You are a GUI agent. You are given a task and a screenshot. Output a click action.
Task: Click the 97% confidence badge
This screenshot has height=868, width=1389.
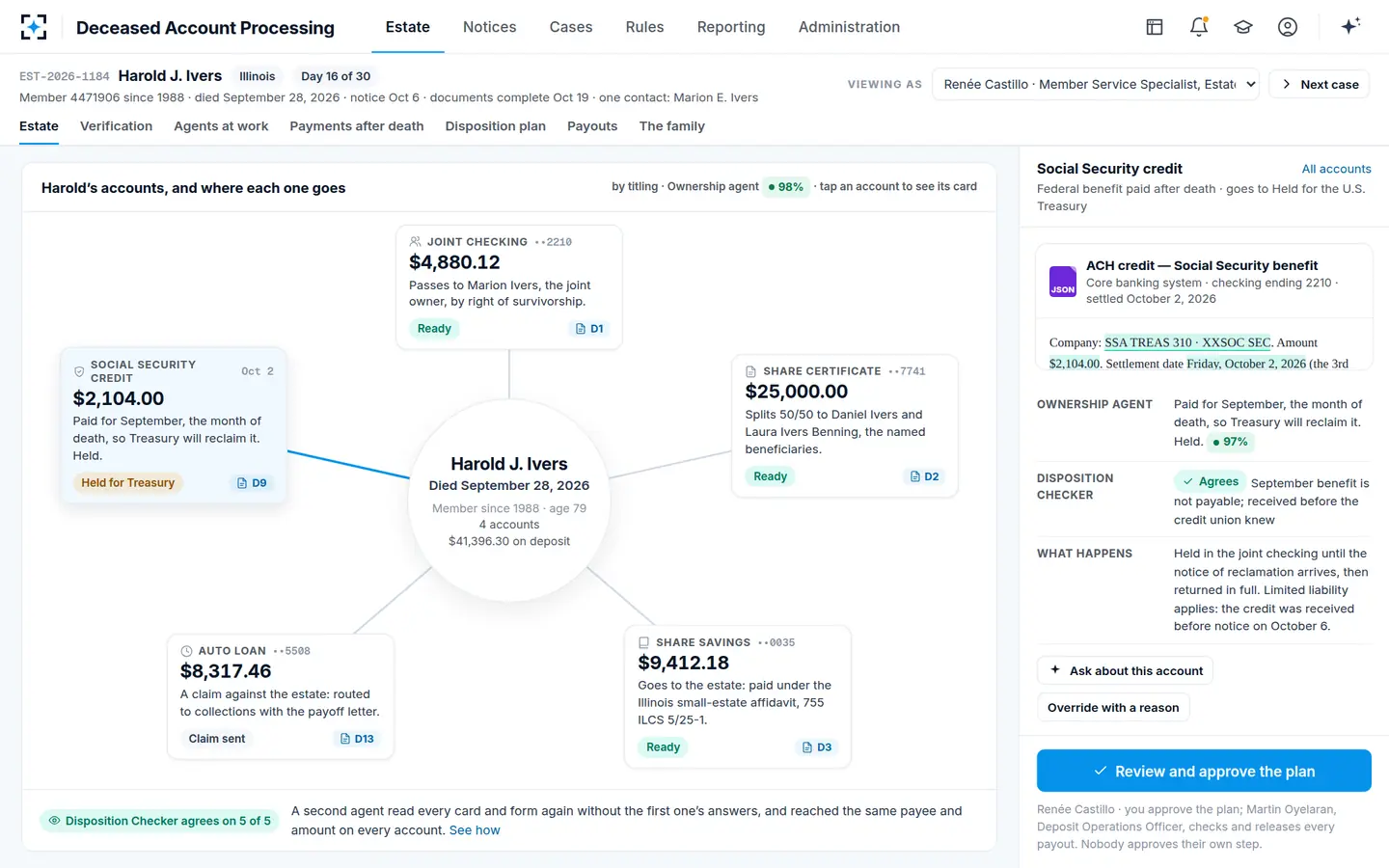(1230, 442)
